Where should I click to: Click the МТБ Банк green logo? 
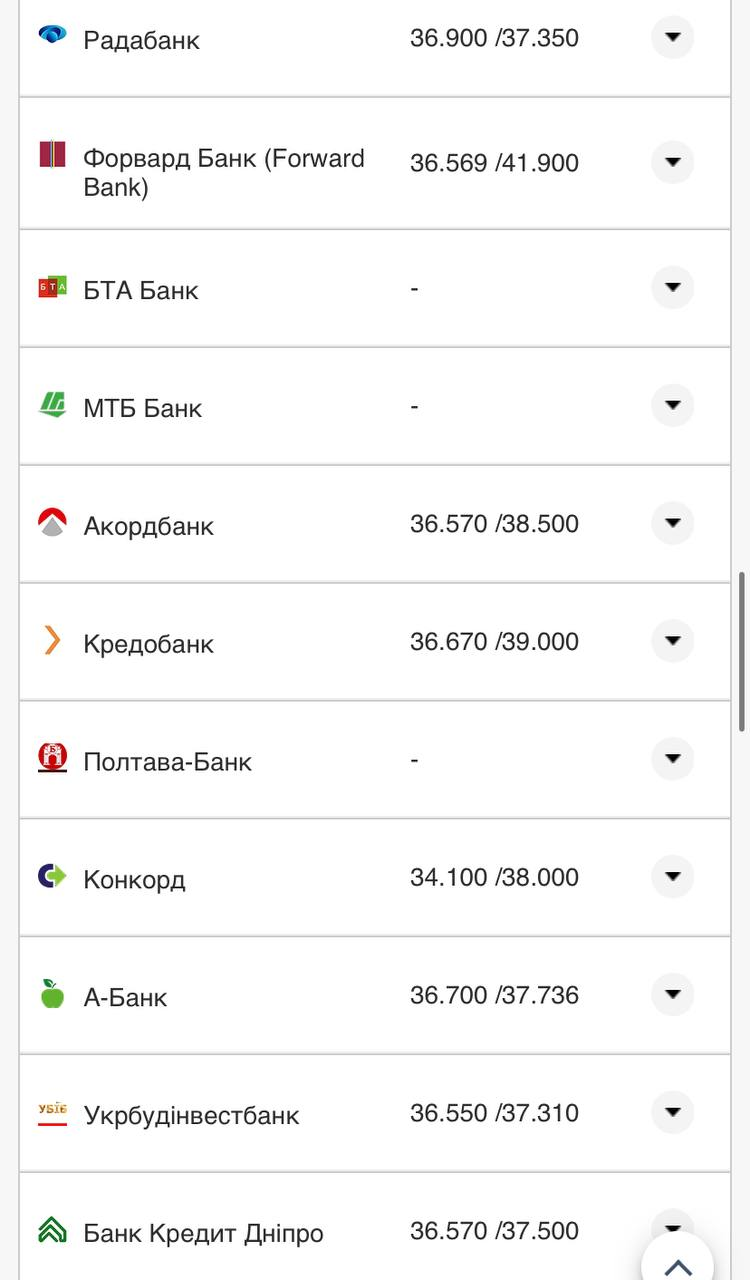click(x=52, y=405)
